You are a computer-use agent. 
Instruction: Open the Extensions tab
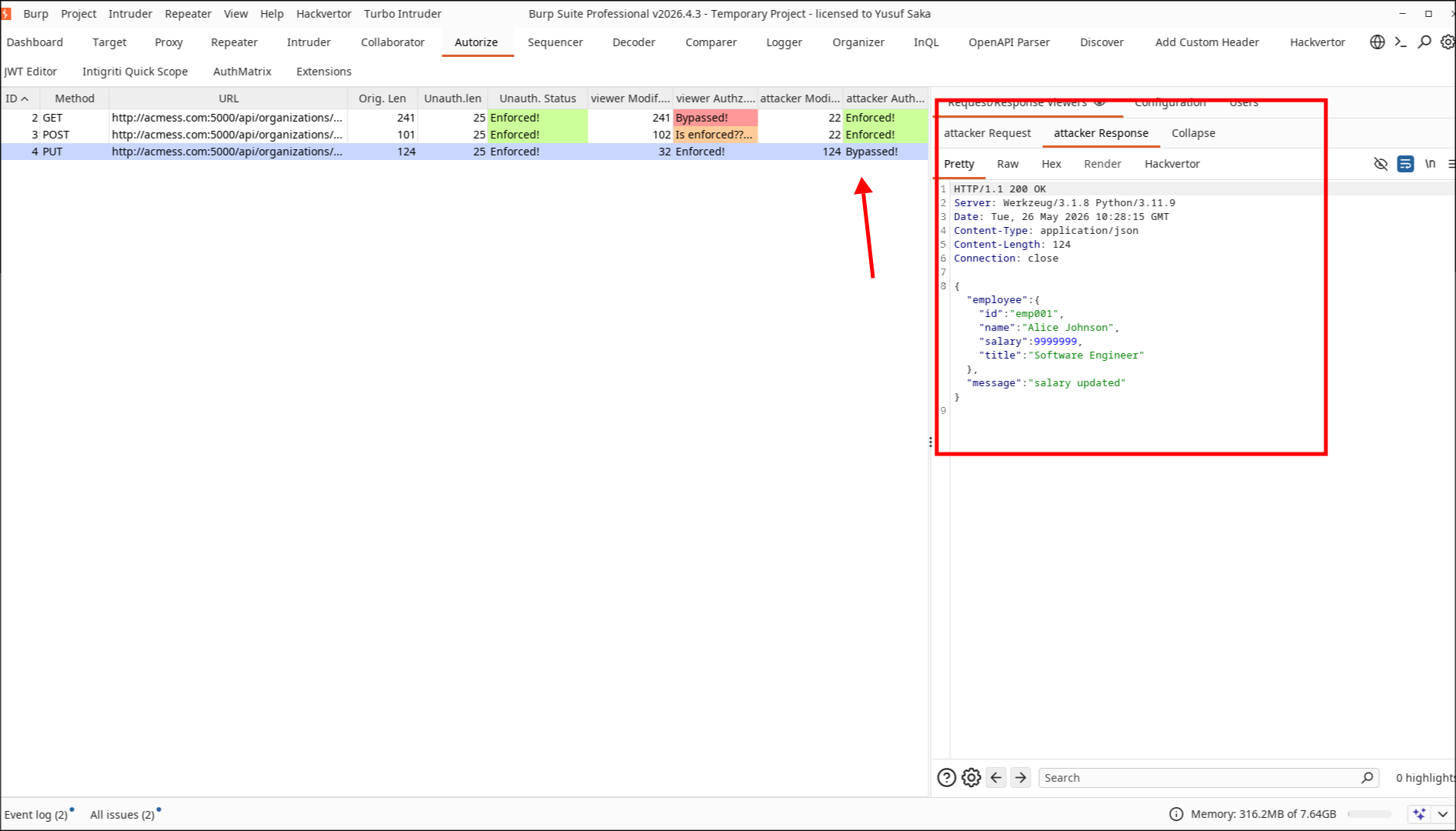coord(324,72)
